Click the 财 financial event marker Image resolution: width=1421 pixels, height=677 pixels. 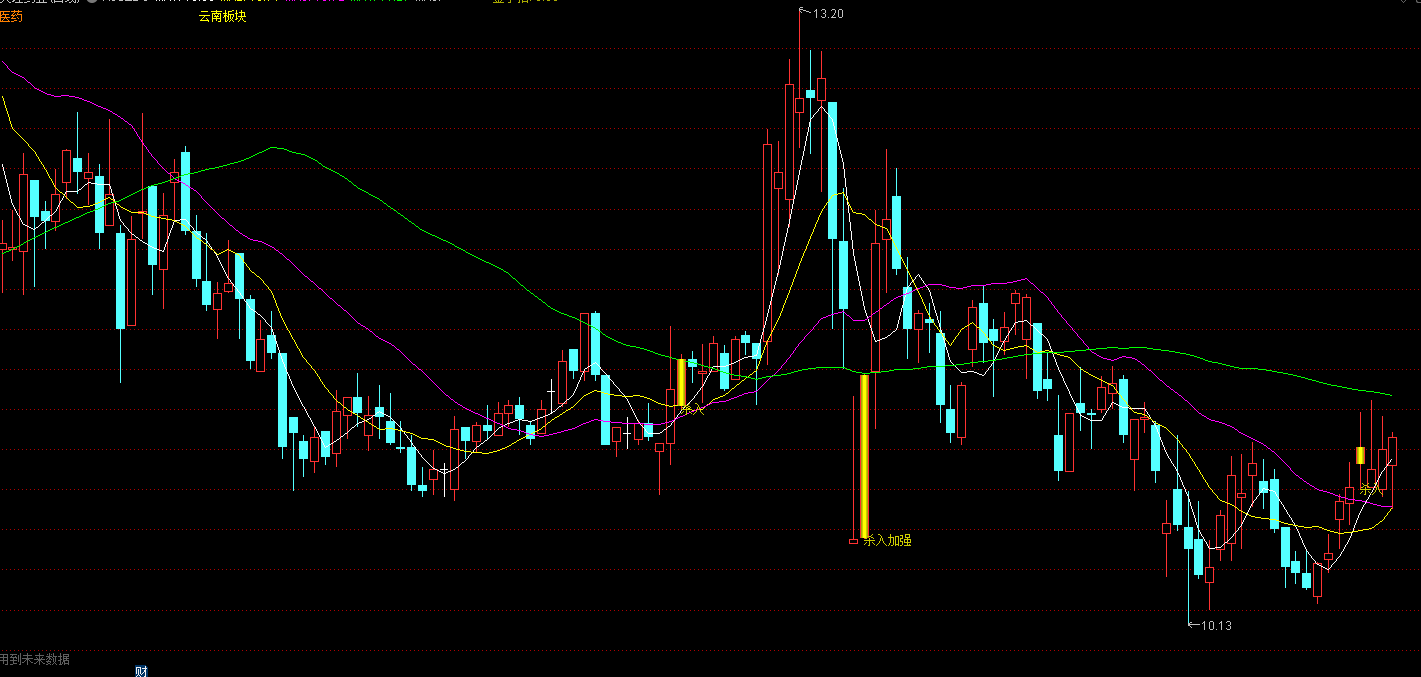141,670
